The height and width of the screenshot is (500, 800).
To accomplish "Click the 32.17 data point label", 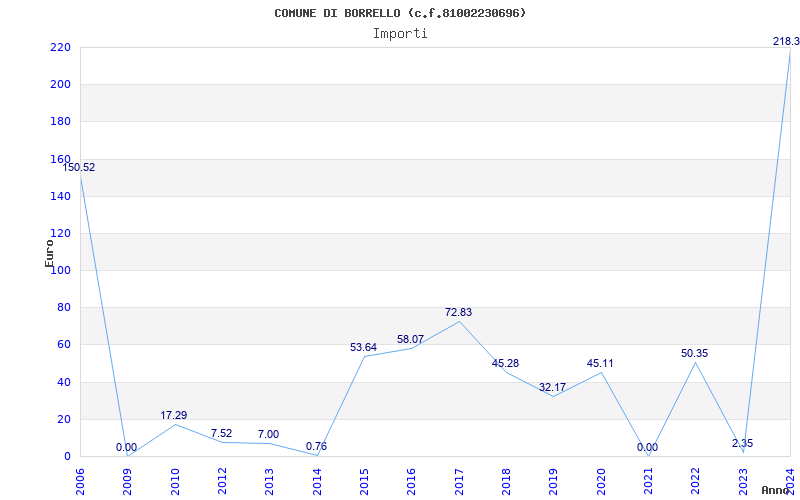I will click(552, 387).
